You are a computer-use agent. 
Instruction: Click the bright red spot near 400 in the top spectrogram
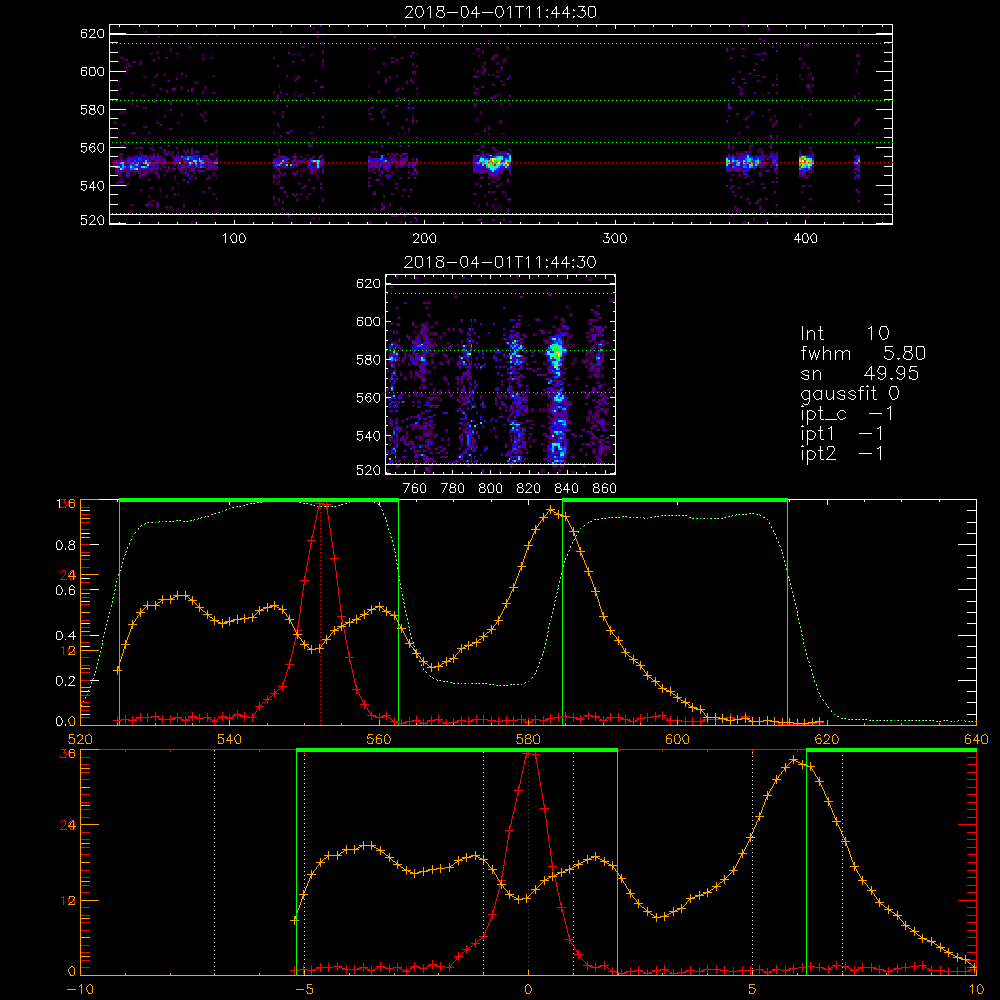click(x=805, y=163)
